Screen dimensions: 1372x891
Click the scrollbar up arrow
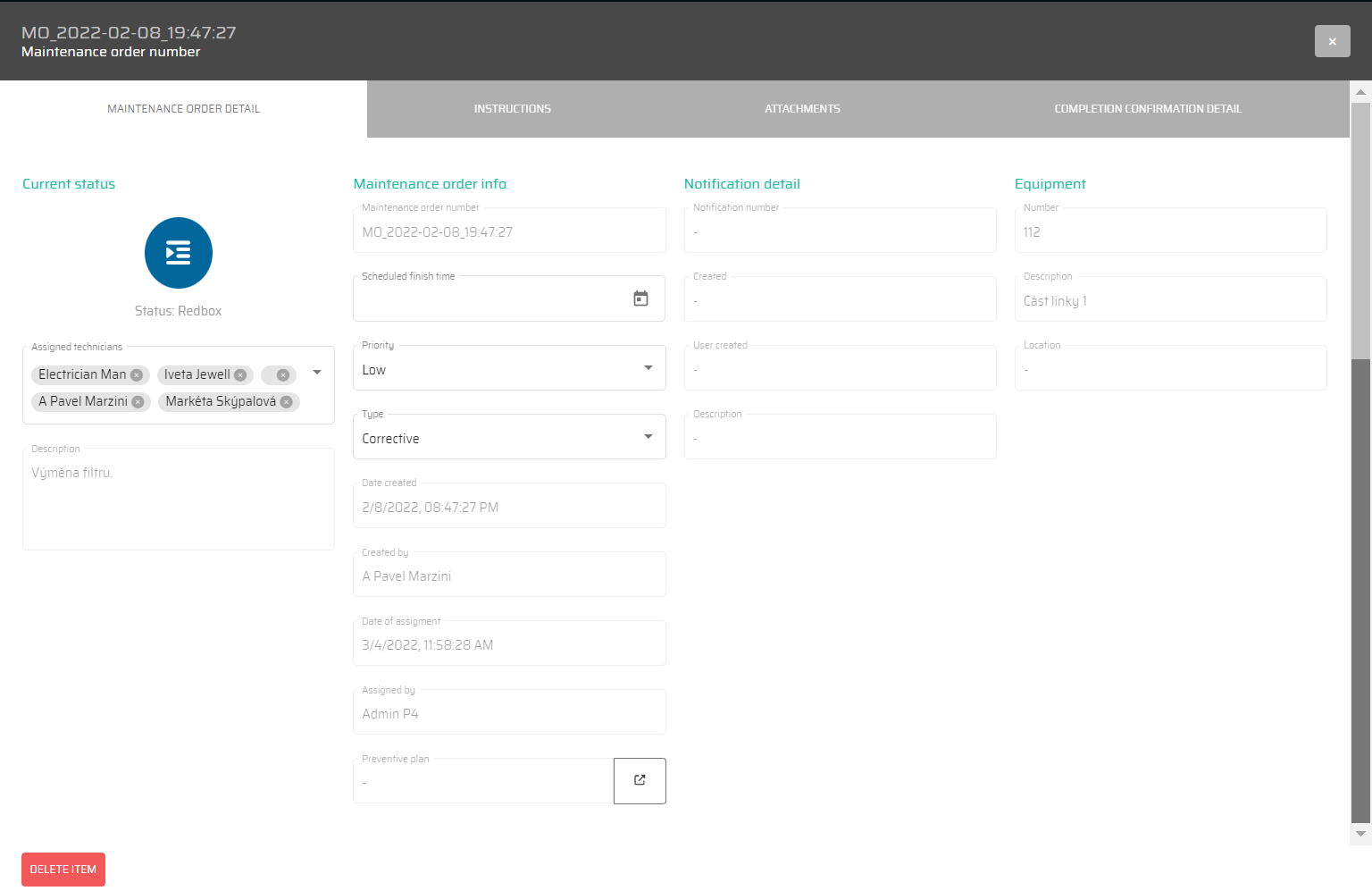pyautogui.click(x=1360, y=92)
